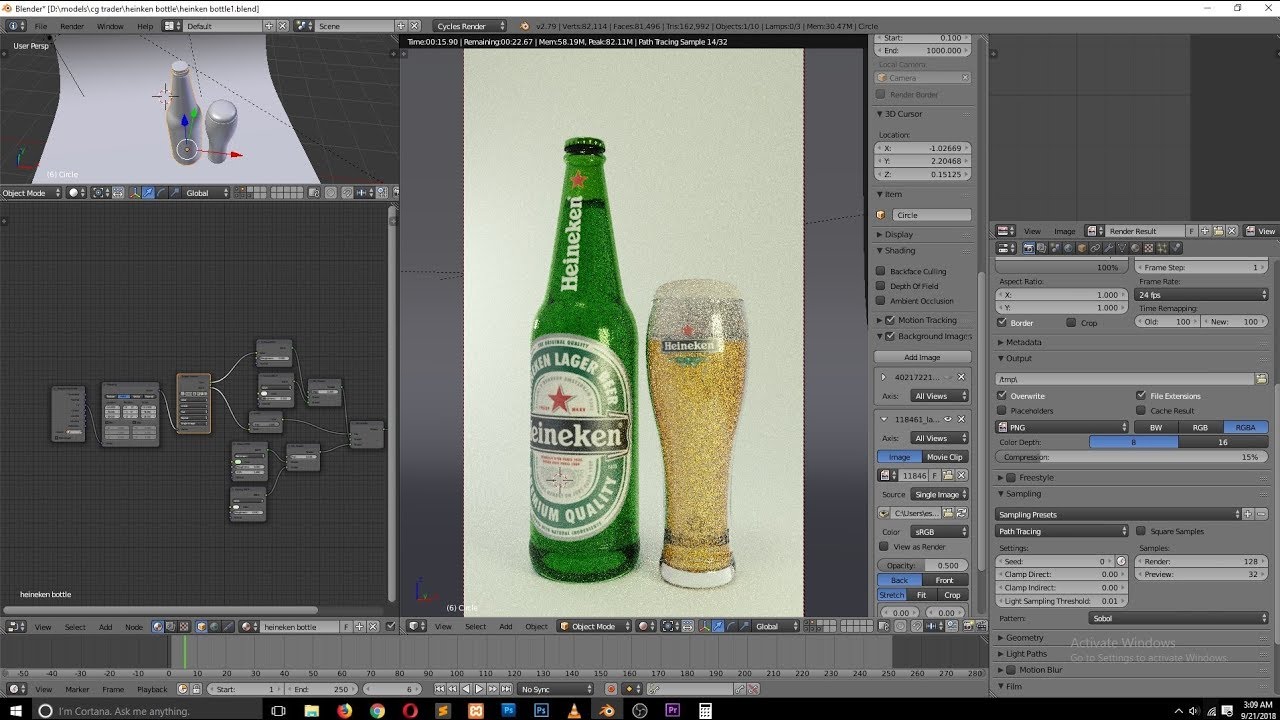
Task: Open the 24 fps frame rate dropdown
Action: [x=1202, y=295]
